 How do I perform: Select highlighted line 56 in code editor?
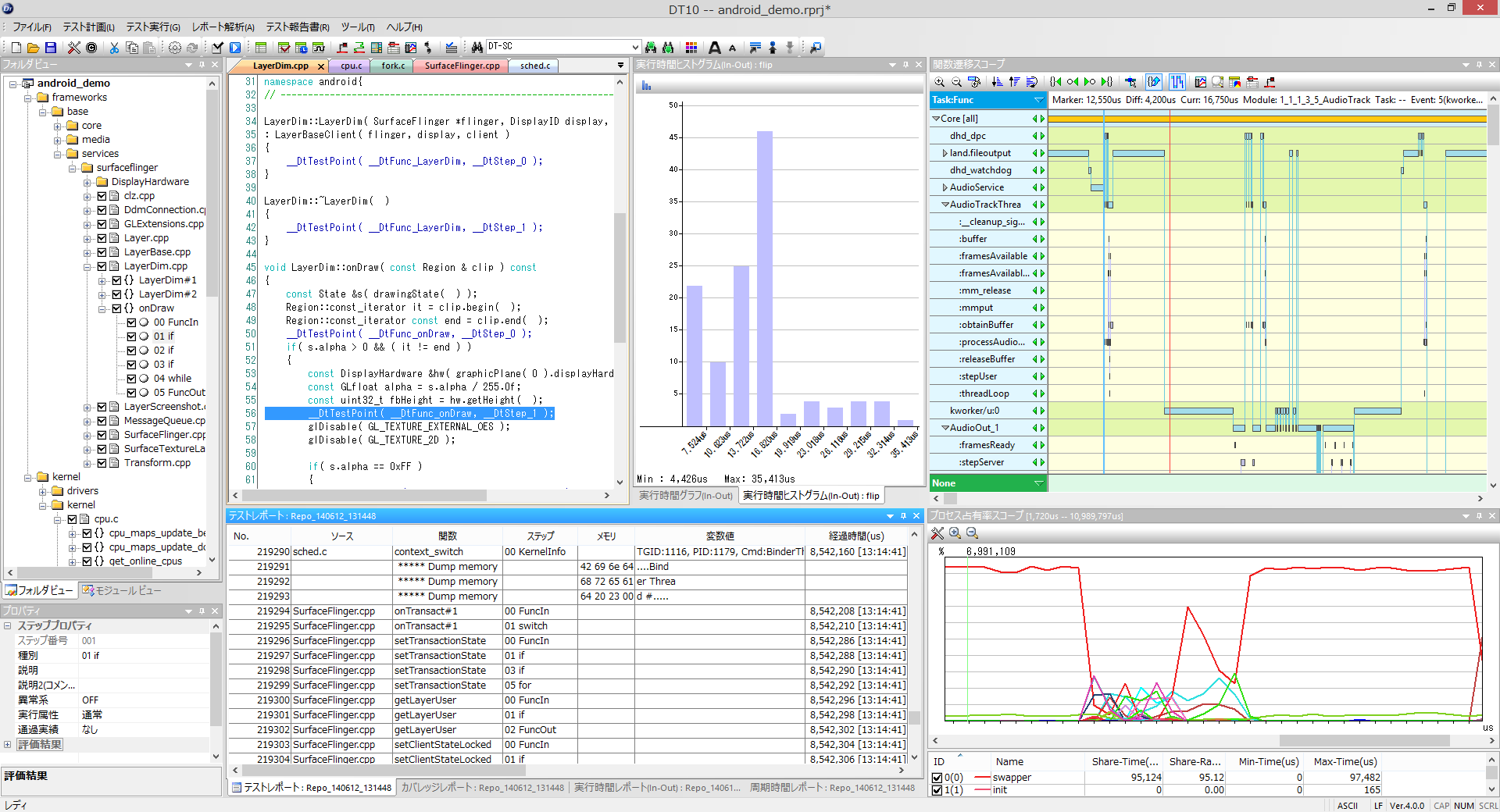409,413
